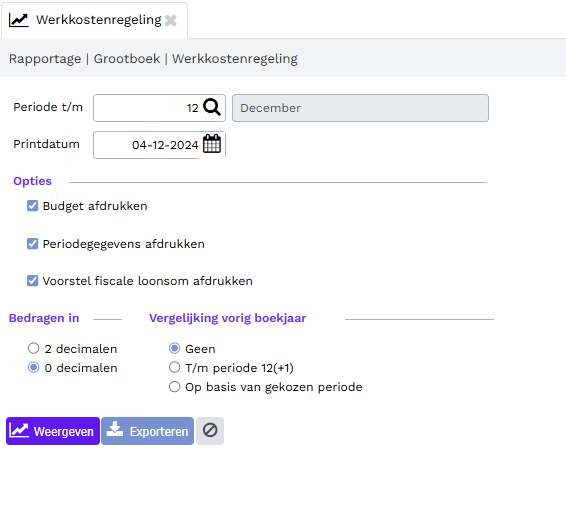Open the calendar picker for Printdatum
The image size is (566, 532).
[212, 144]
